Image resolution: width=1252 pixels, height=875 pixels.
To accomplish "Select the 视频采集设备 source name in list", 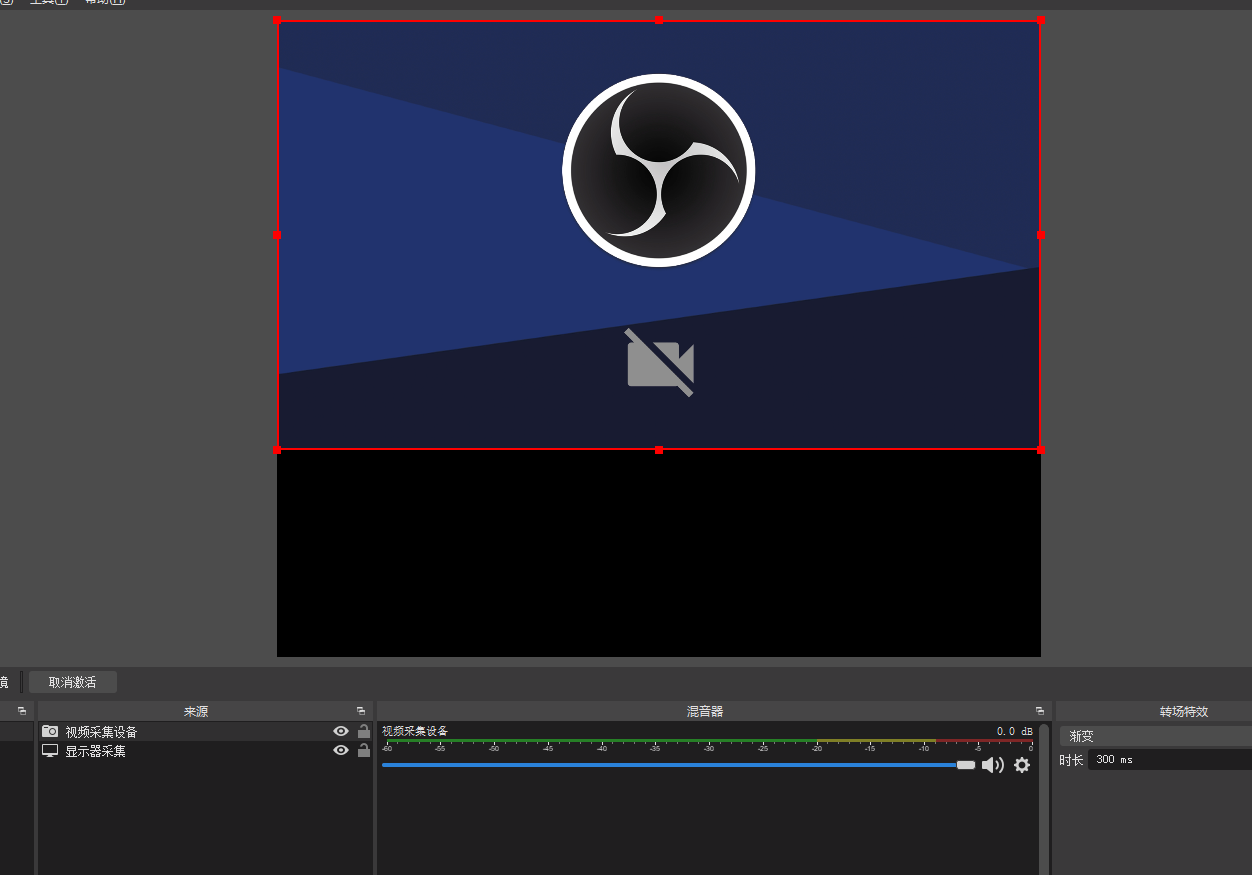I will (x=102, y=732).
